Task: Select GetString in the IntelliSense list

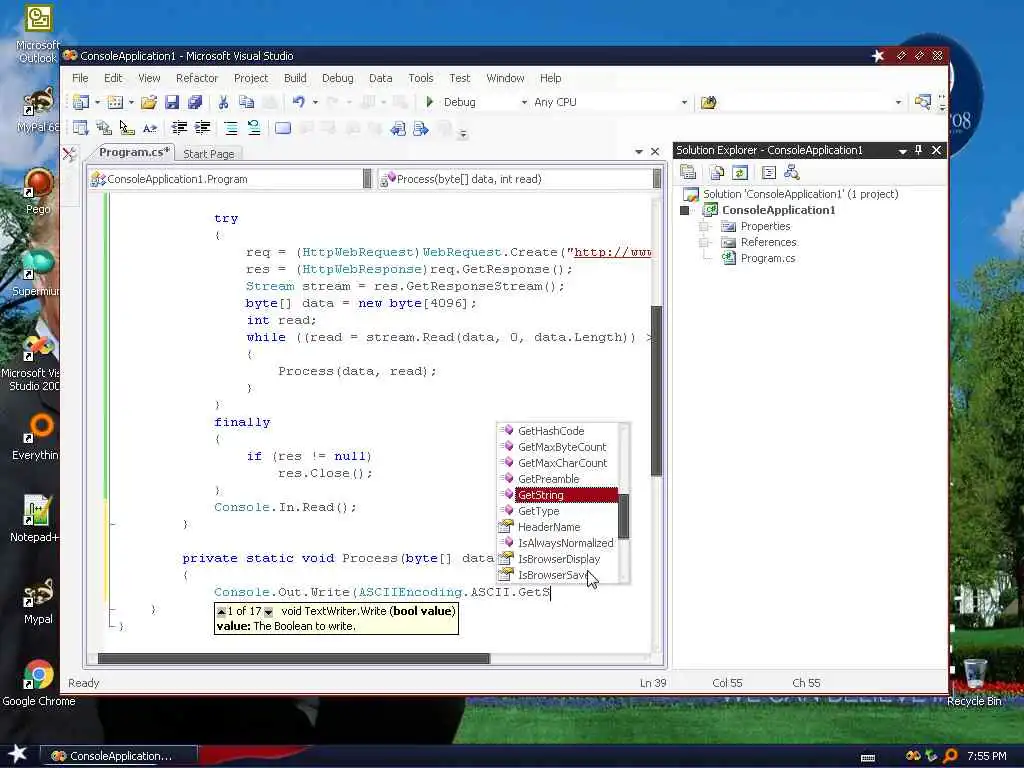Action: click(x=566, y=495)
